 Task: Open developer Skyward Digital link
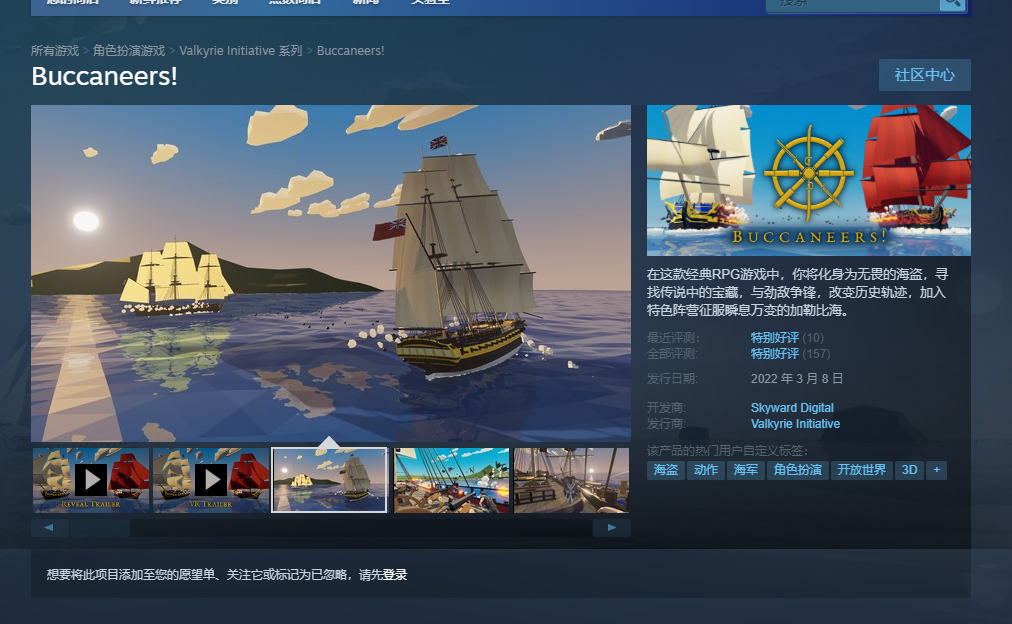click(x=792, y=408)
